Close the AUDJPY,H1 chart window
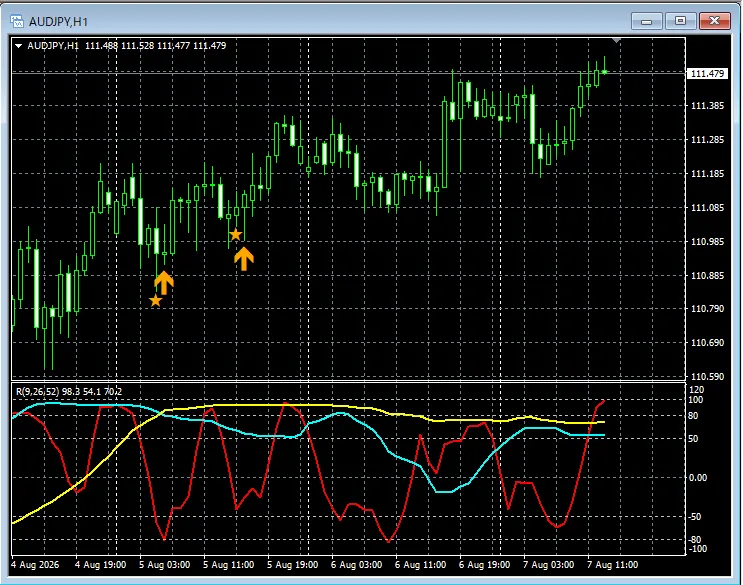 [x=715, y=21]
